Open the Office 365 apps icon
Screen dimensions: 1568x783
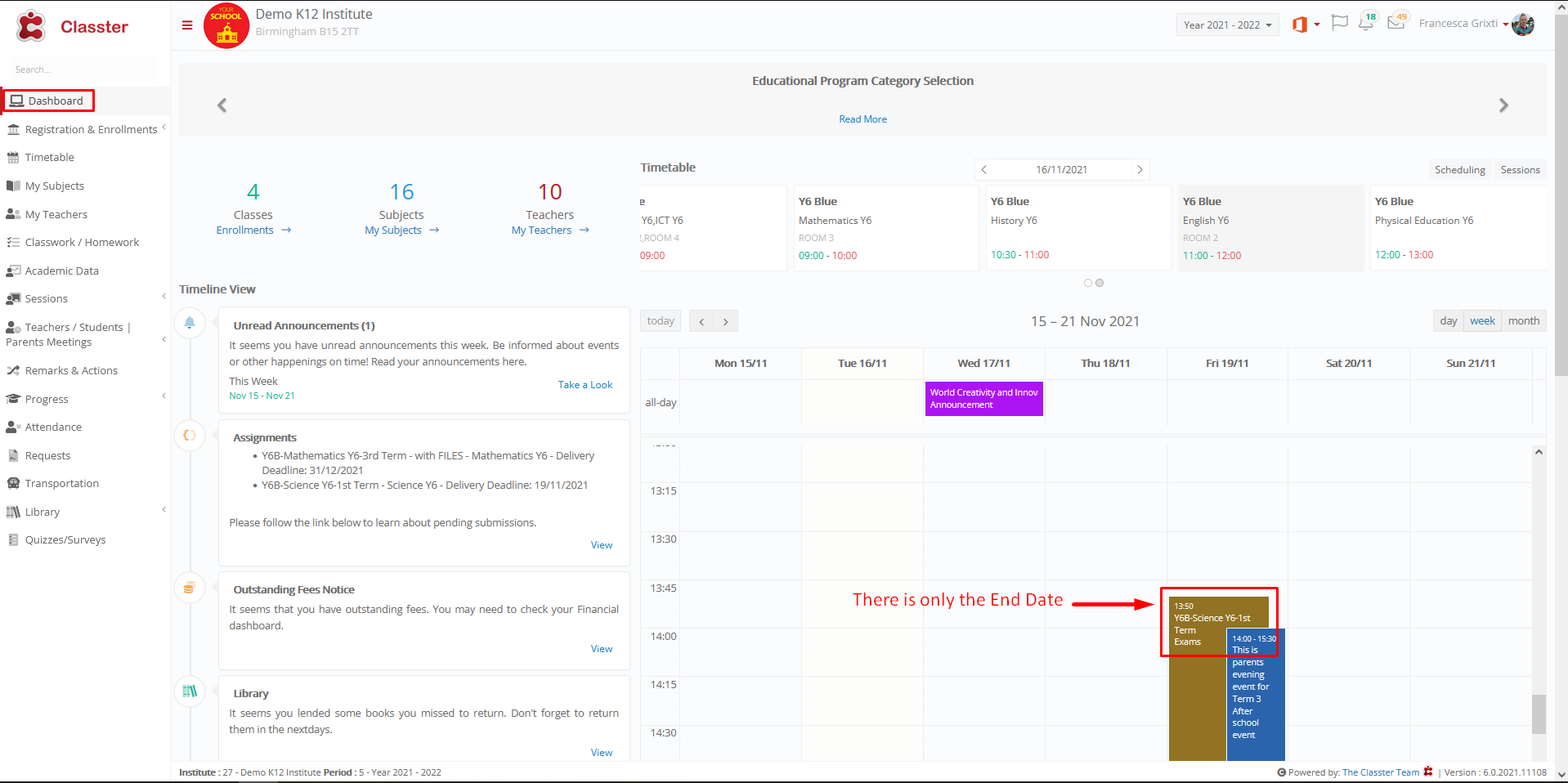1300,25
